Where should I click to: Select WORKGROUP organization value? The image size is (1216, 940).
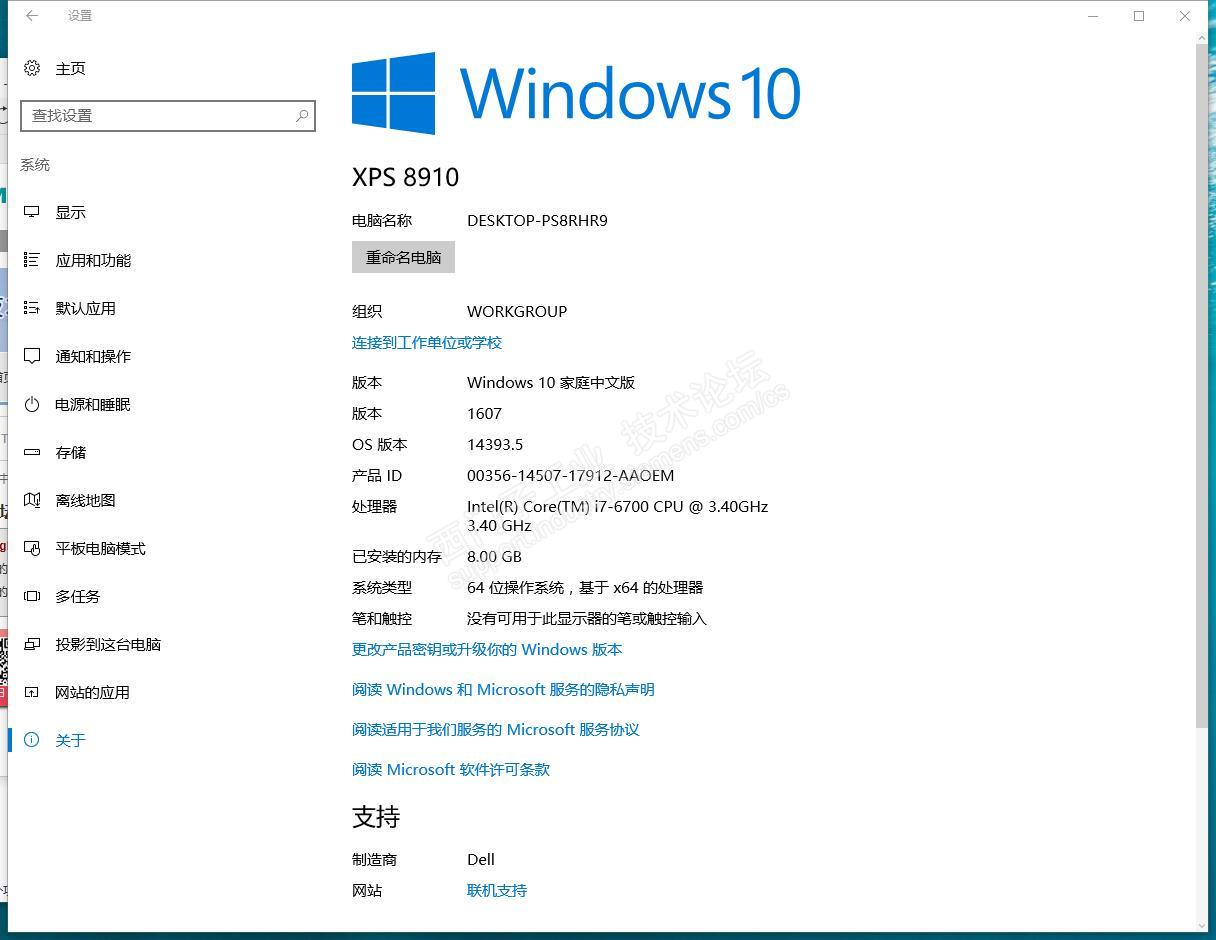[x=517, y=311]
